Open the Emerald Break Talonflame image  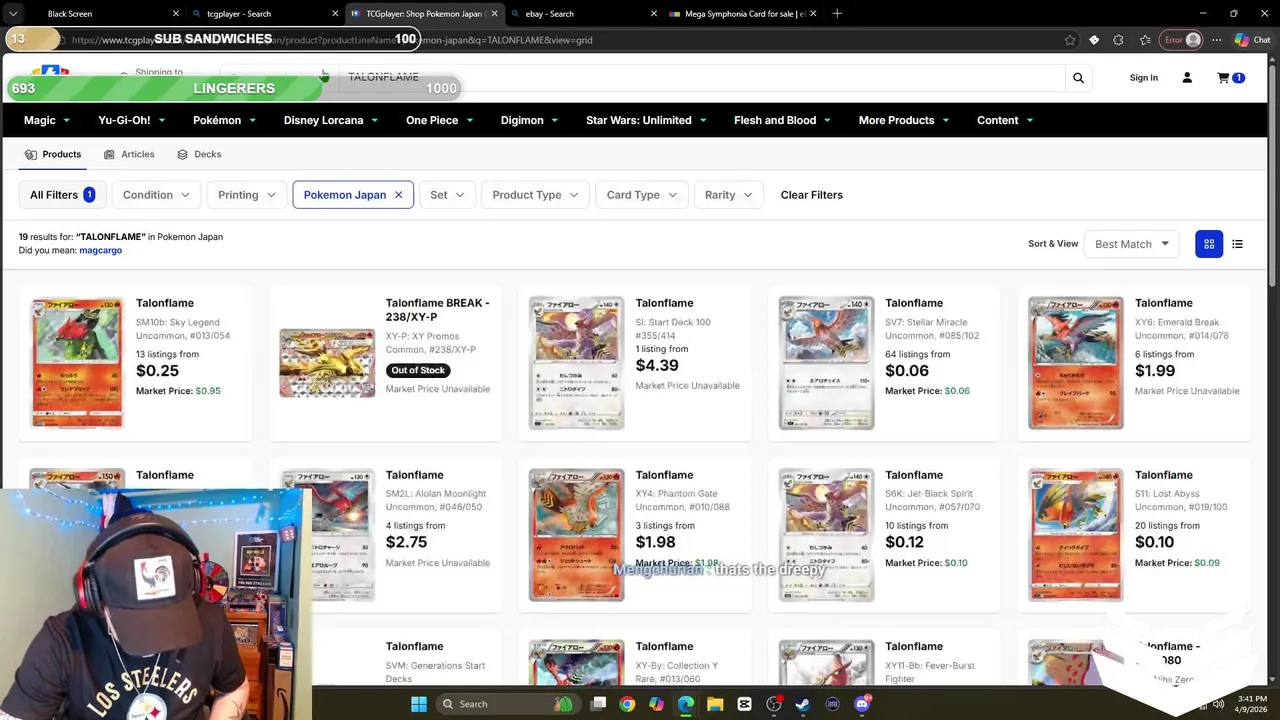click(x=1076, y=362)
